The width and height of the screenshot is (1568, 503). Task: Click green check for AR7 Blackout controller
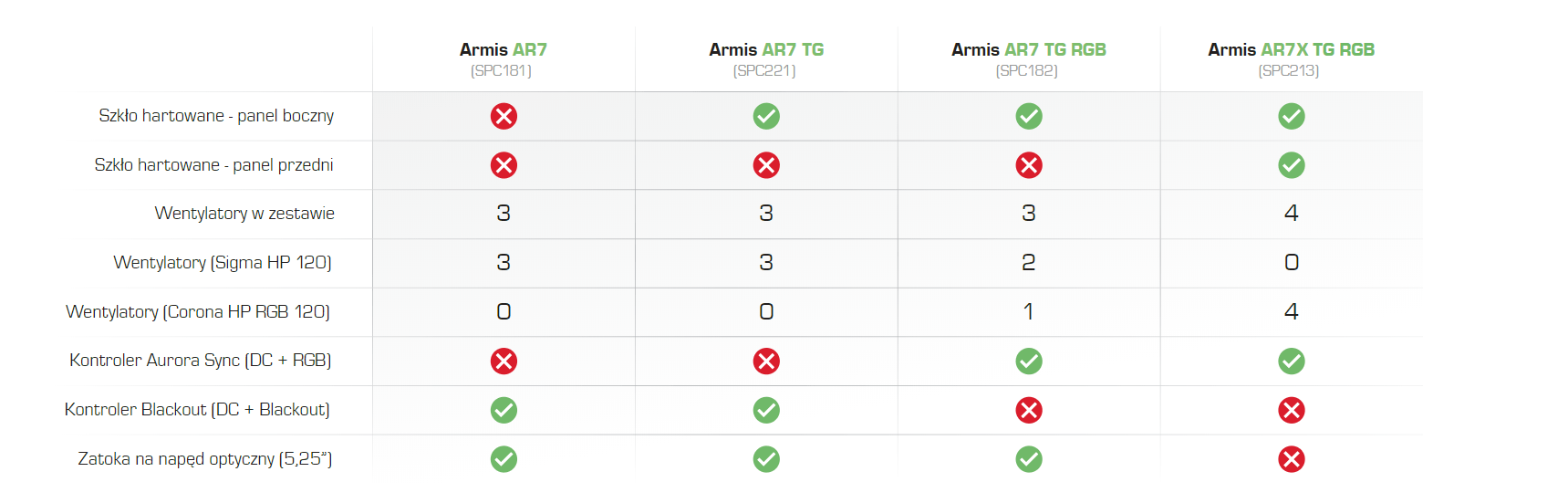coord(504,410)
